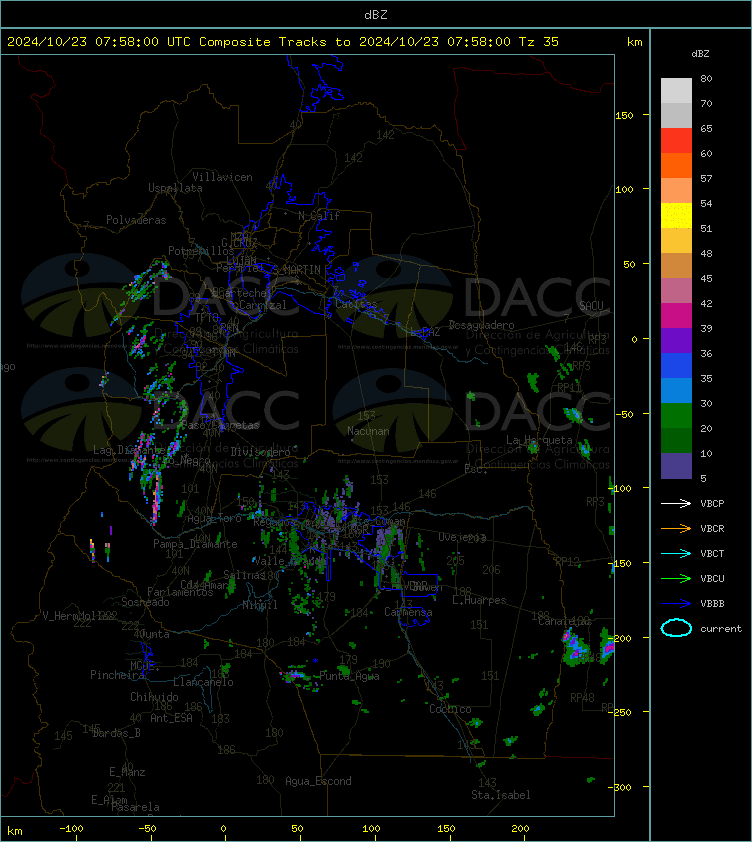Click the Punta_Agua place label
Screen dimensions: 752x842
(x=349, y=676)
